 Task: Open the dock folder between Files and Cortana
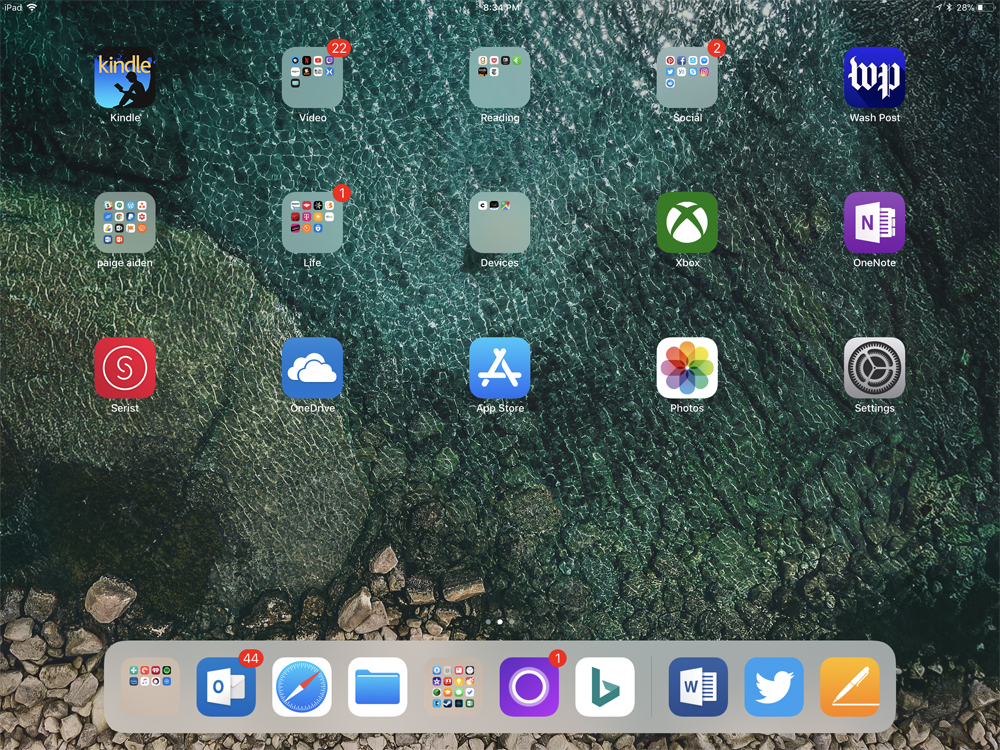click(x=453, y=687)
